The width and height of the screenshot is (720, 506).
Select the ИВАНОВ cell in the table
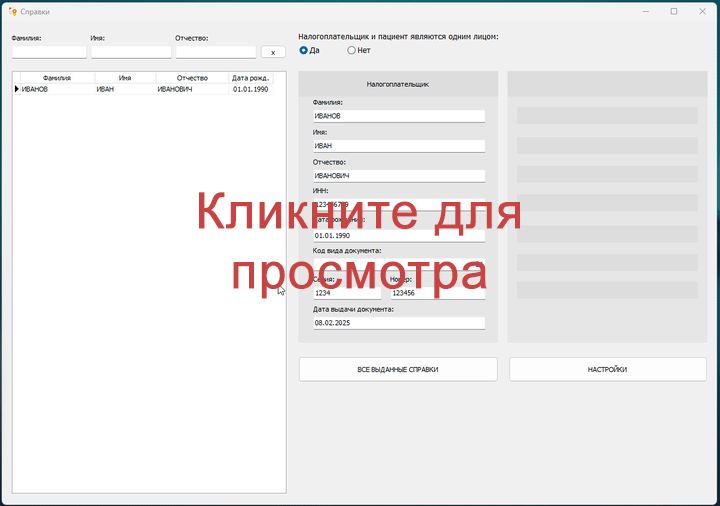click(57, 89)
